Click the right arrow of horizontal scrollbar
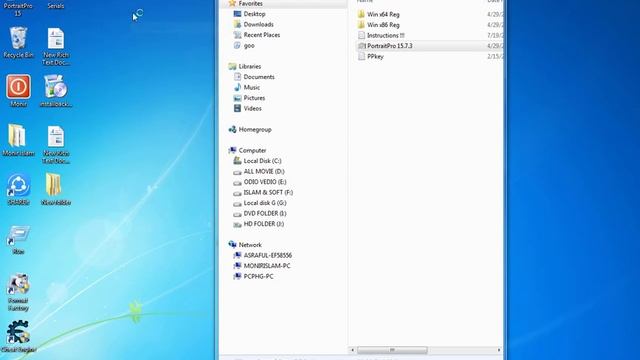 click(x=499, y=350)
